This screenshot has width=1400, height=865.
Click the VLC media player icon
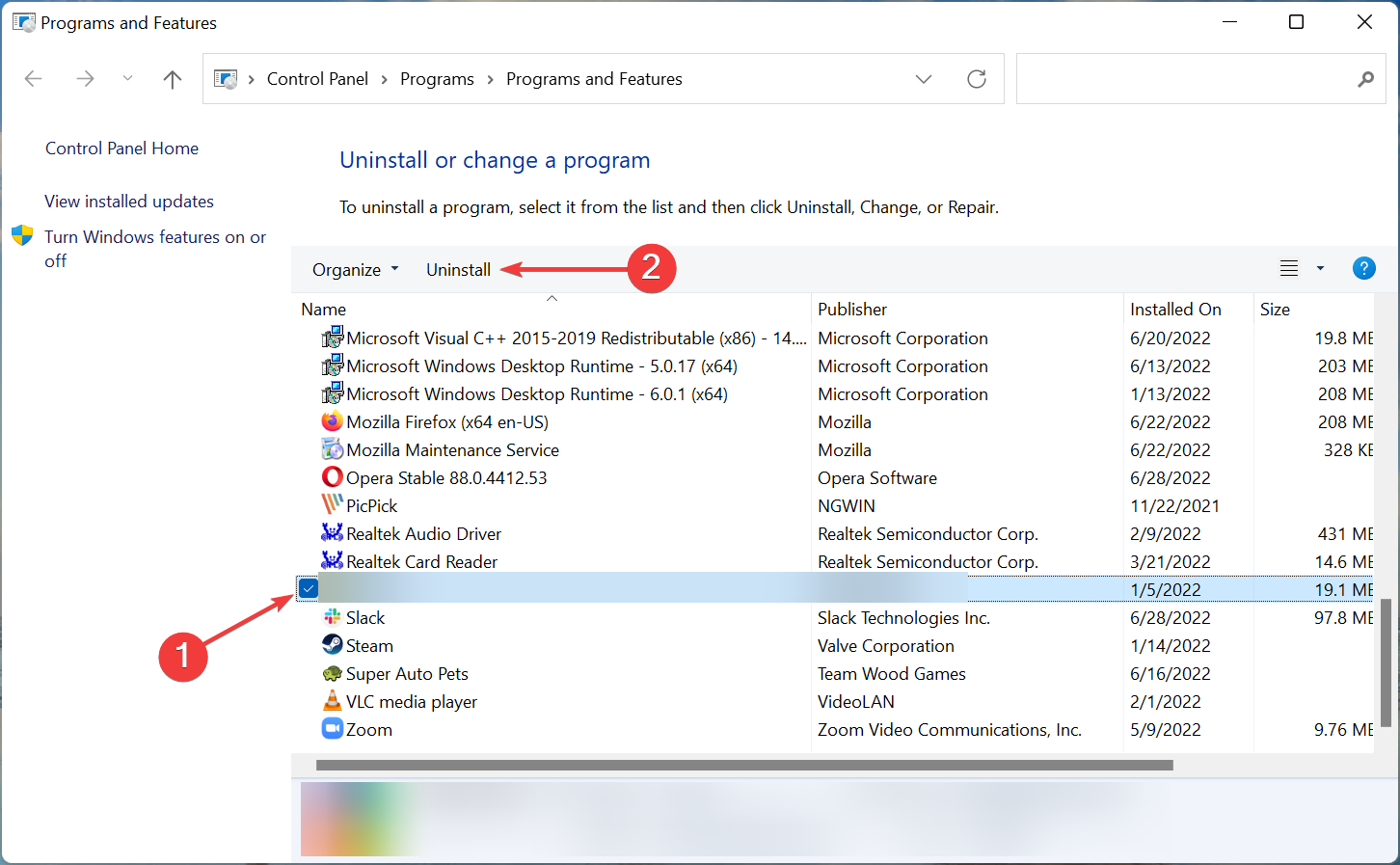[x=331, y=701]
